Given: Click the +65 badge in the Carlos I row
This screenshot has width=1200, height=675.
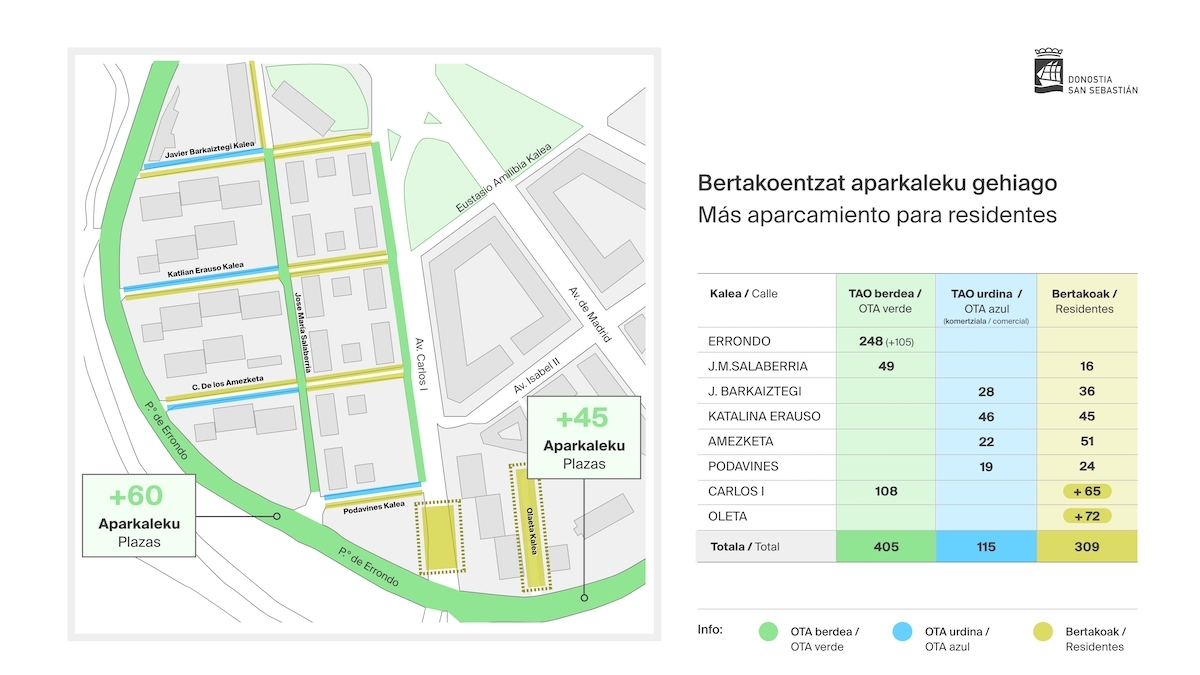Looking at the screenshot, I should tap(1087, 491).
